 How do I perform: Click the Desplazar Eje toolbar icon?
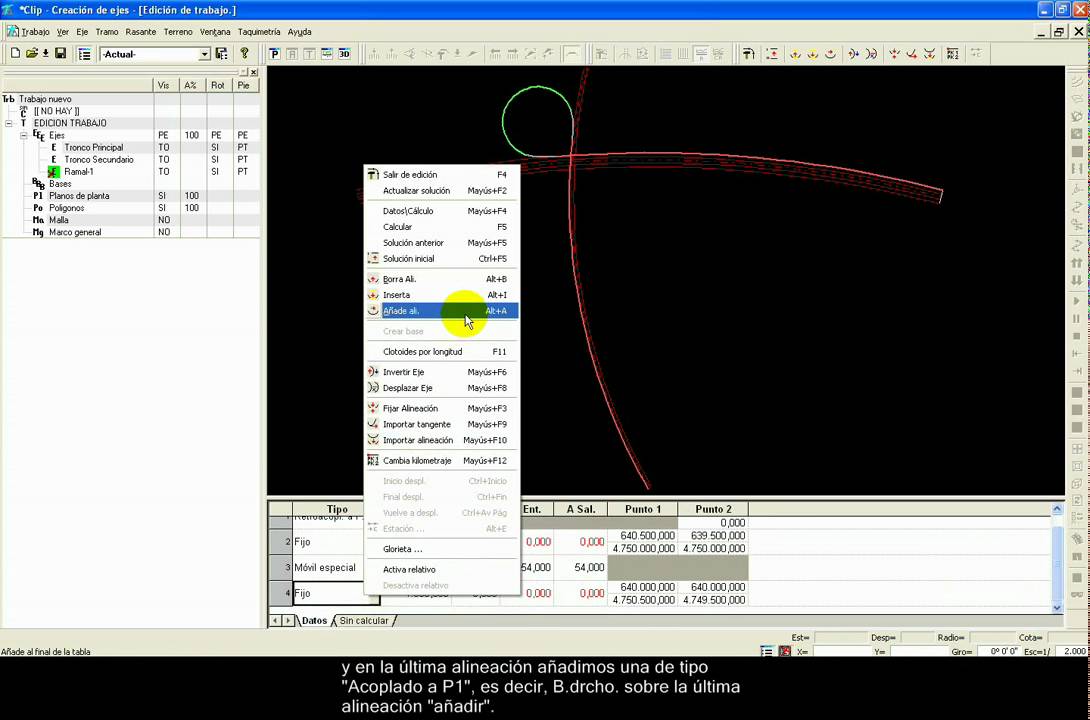coord(871,54)
